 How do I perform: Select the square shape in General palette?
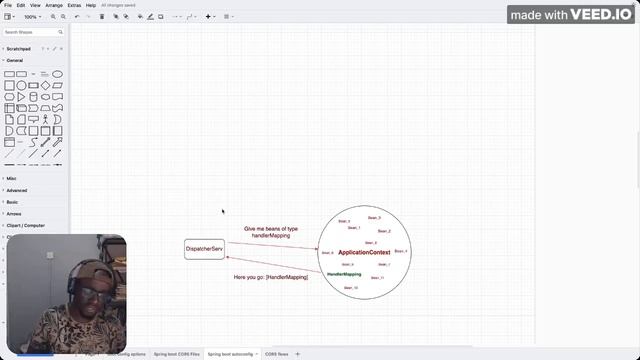pyautogui.click(x=9, y=85)
